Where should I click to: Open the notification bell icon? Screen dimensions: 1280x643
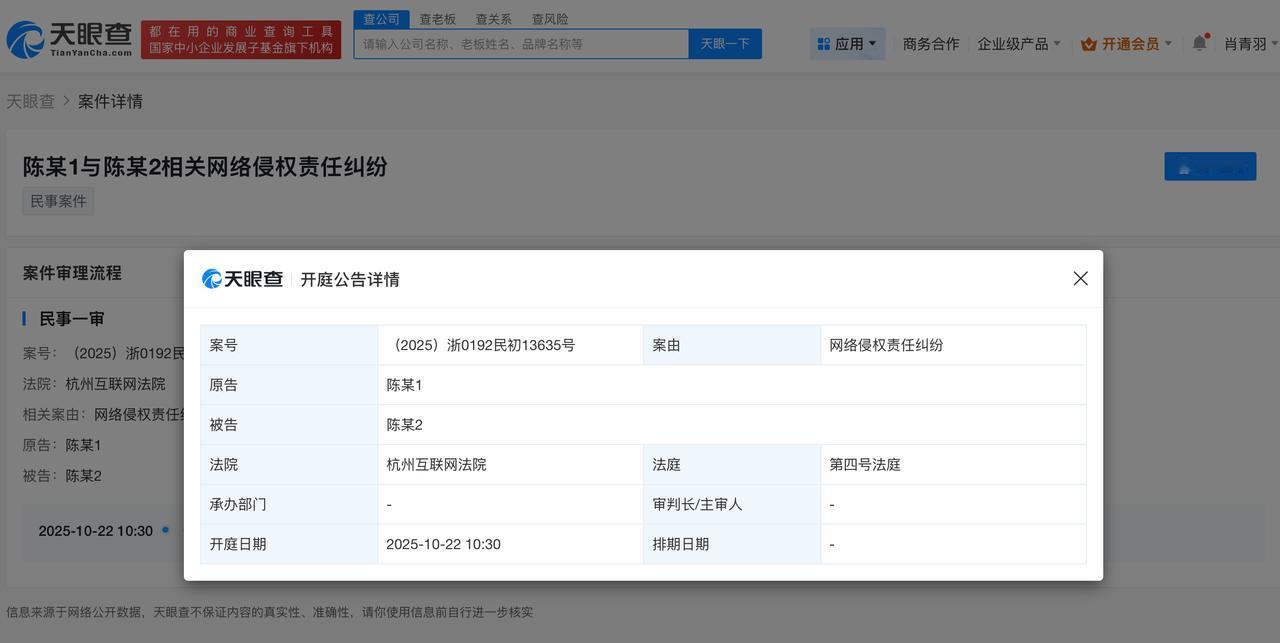tap(1200, 43)
